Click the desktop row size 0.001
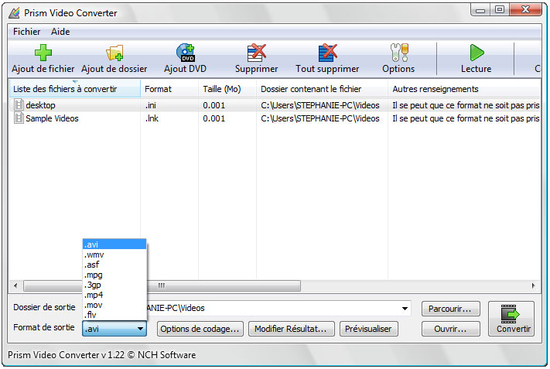 [x=214, y=105]
